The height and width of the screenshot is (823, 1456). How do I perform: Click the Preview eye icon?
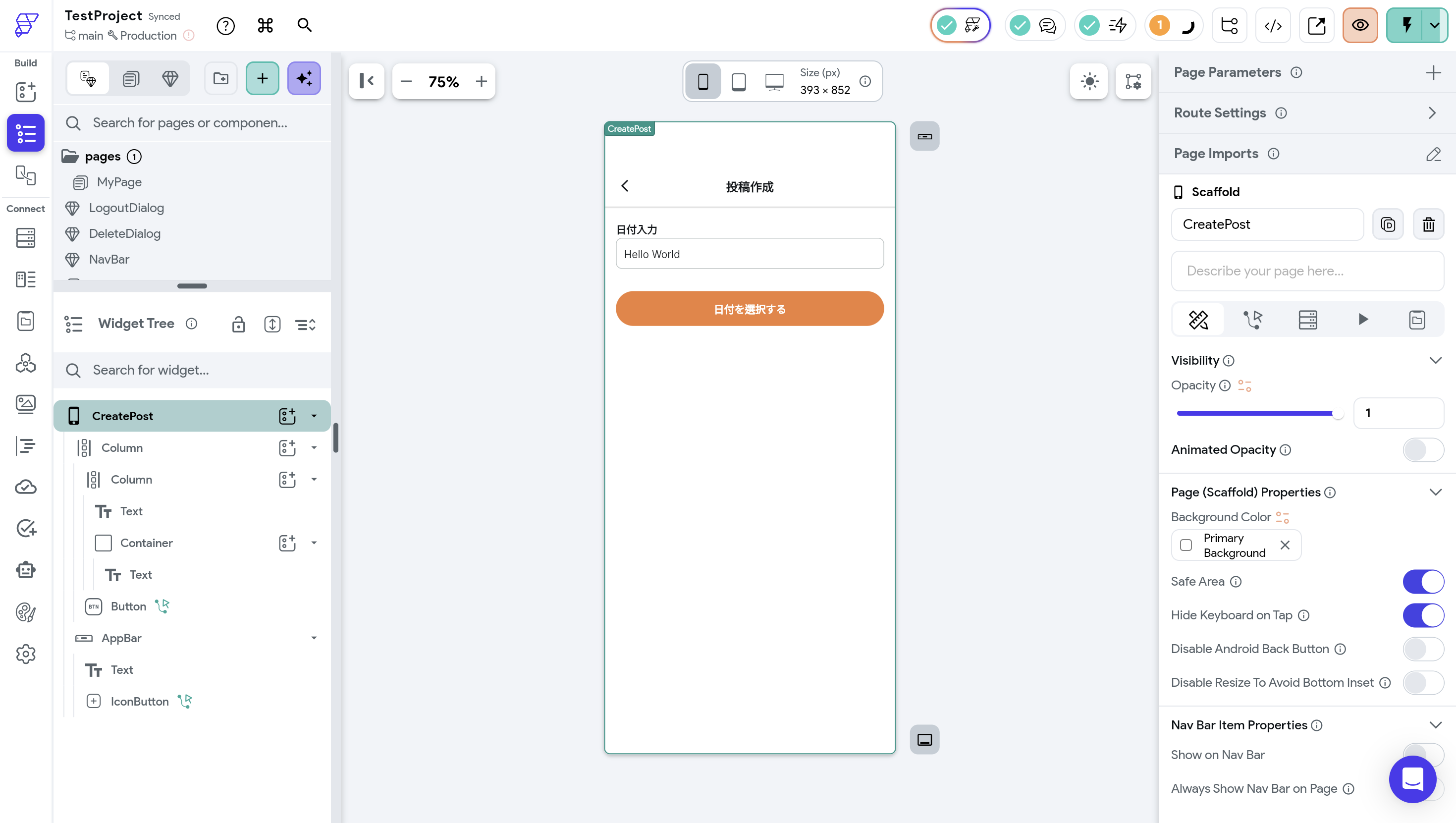click(x=1359, y=25)
